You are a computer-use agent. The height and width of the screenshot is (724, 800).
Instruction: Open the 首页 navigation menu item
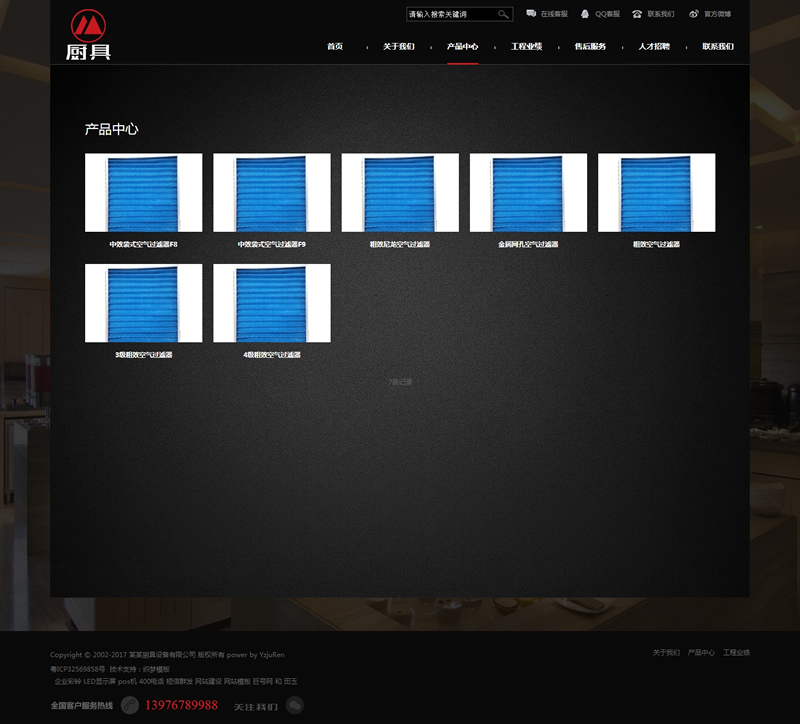click(335, 47)
